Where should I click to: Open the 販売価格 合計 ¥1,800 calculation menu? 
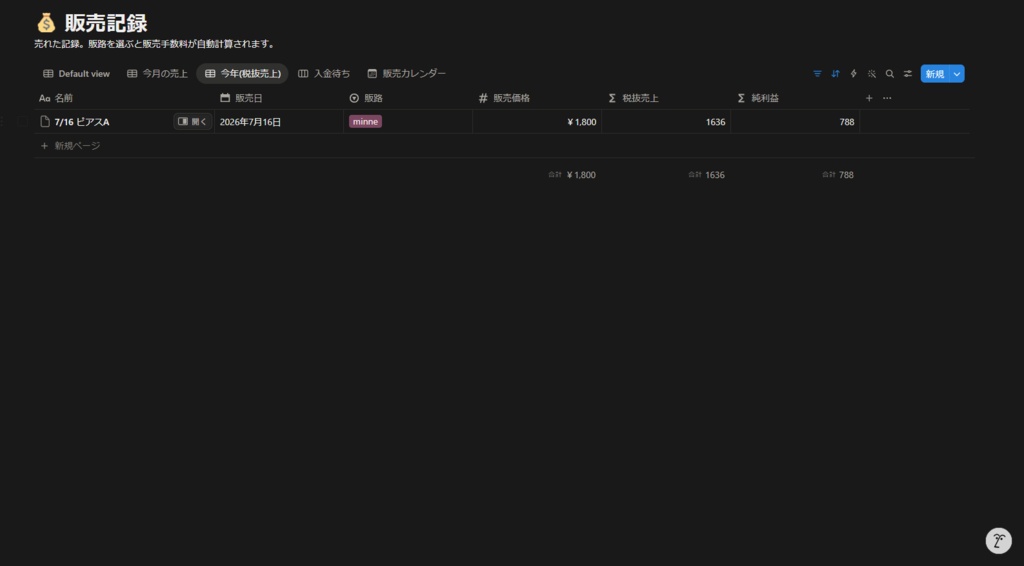point(571,175)
